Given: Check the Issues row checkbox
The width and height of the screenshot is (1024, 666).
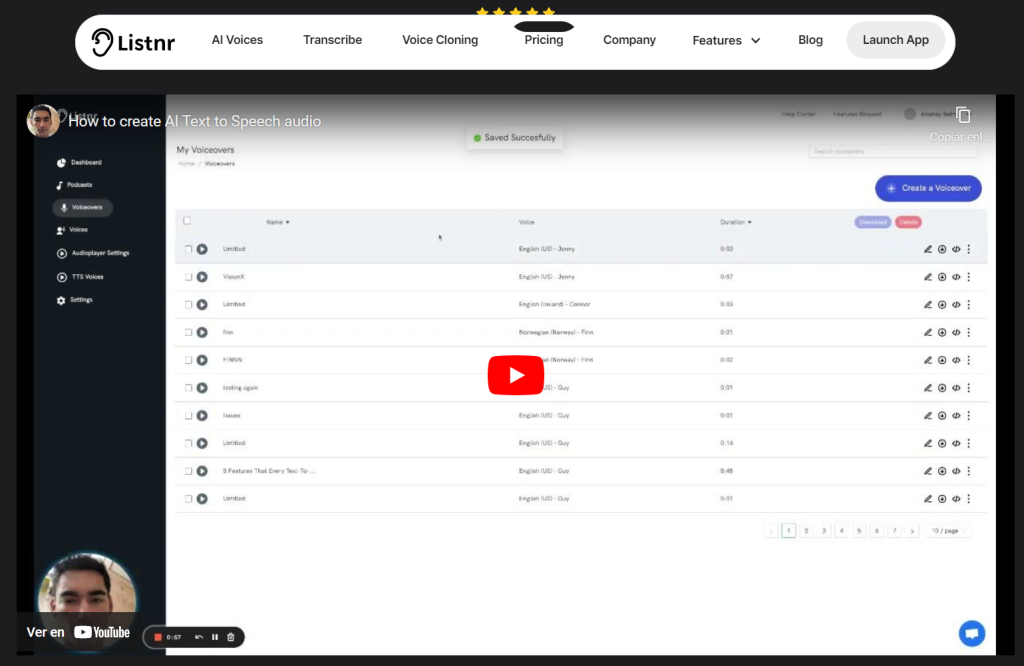Looking at the screenshot, I should click(188, 415).
